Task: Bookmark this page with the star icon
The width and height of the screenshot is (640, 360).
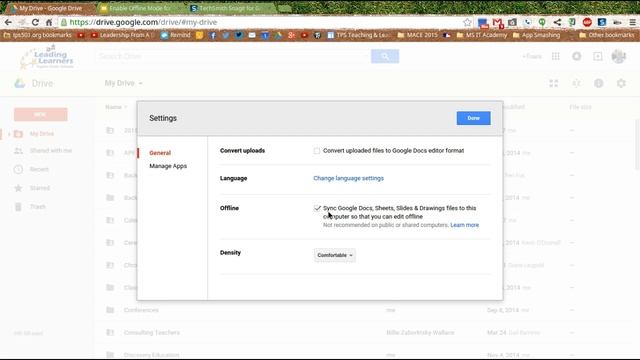Action: pyautogui.click(x=467, y=22)
